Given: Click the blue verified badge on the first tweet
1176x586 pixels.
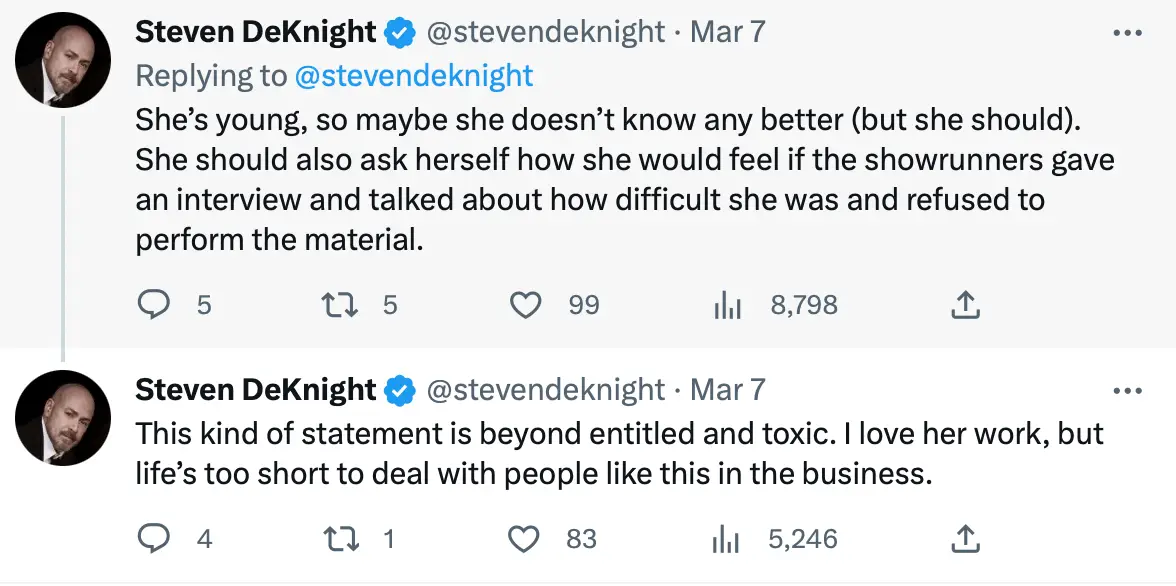Looking at the screenshot, I should (x=399, y=31).
